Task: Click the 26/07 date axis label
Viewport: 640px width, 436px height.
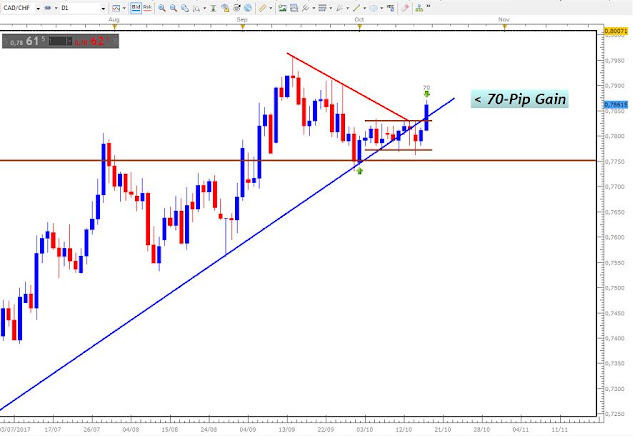Action: (92, 429)
